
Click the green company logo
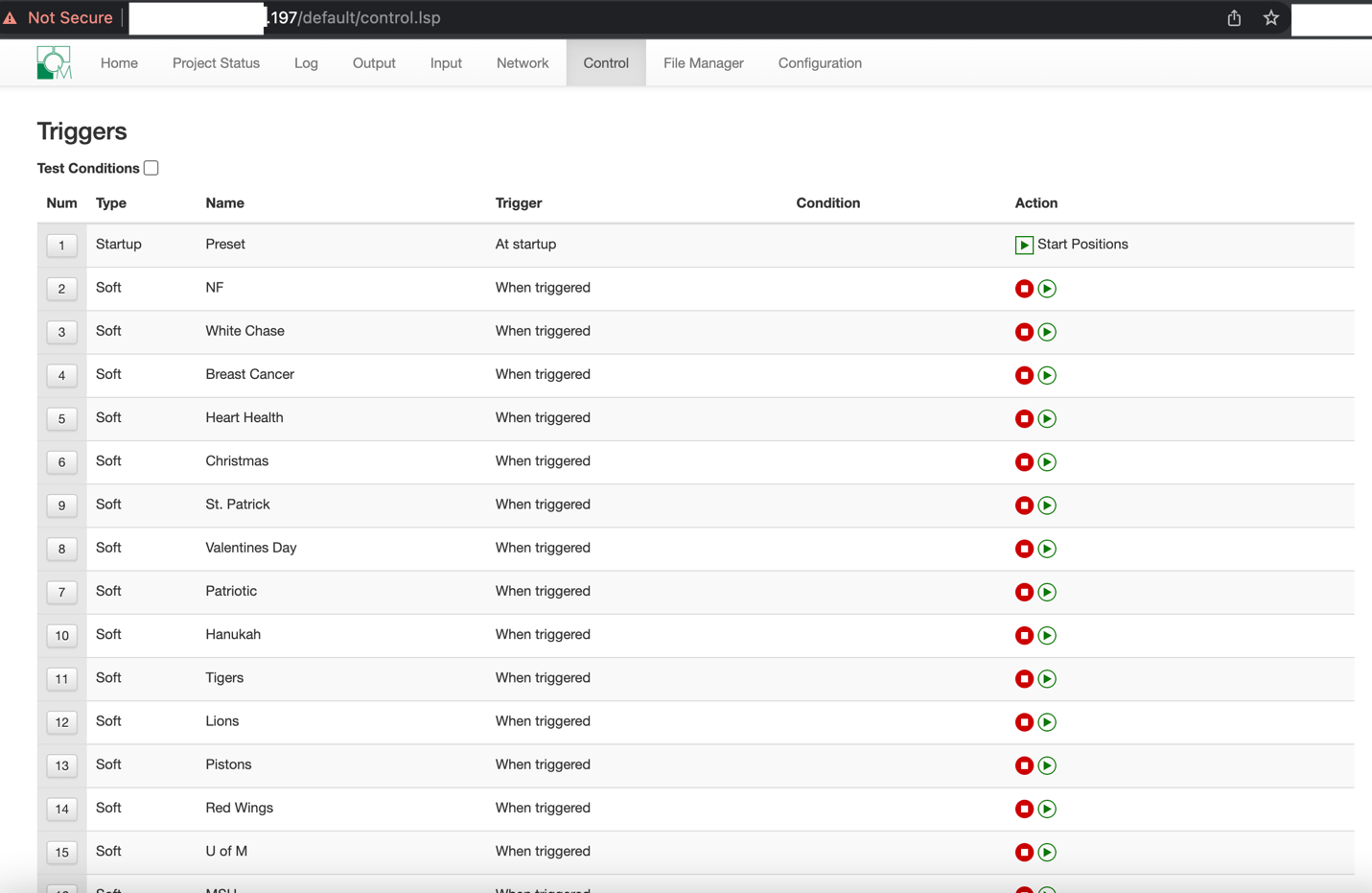[54, 62]
